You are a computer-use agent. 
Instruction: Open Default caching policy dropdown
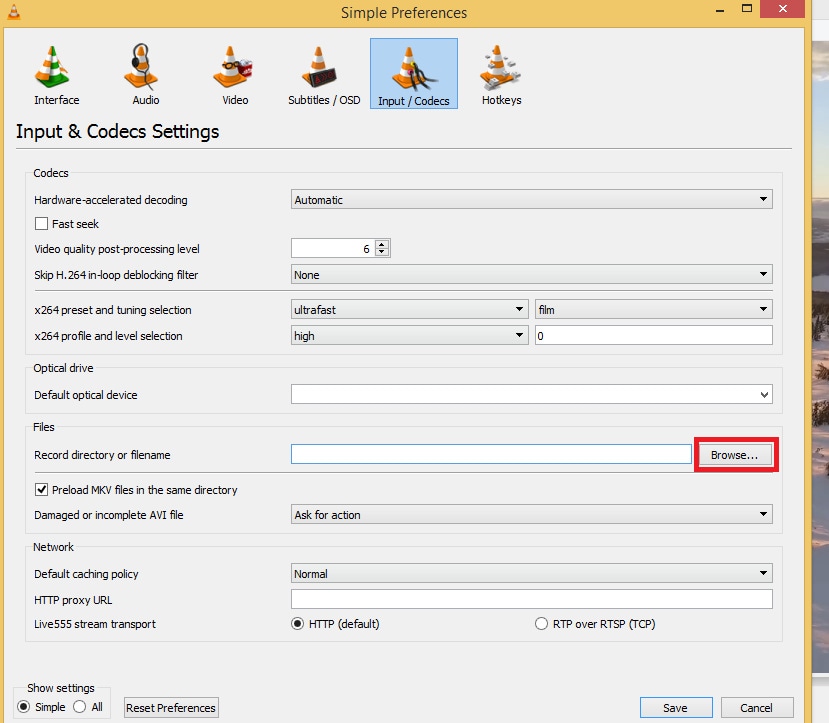(x=531, y=573)
